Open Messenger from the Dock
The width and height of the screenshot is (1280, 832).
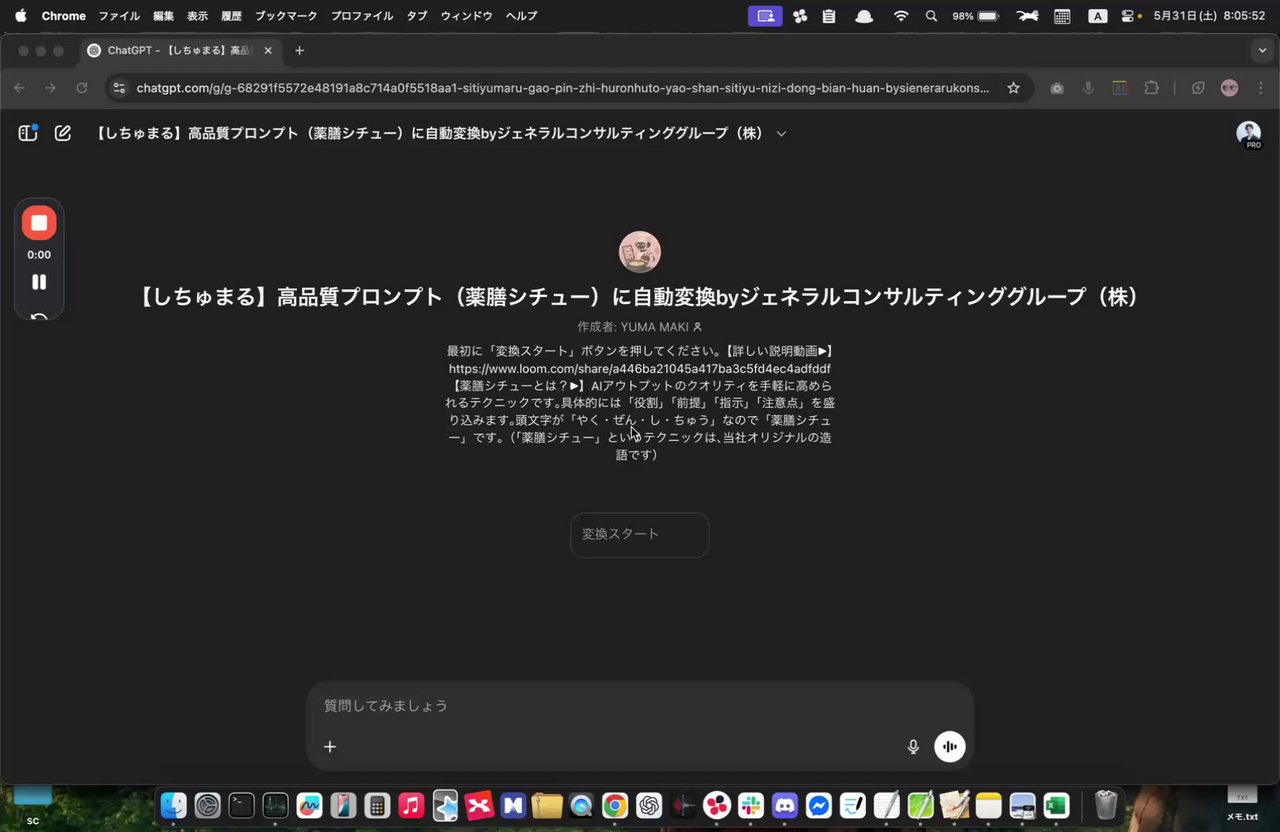tap(819, 805)
